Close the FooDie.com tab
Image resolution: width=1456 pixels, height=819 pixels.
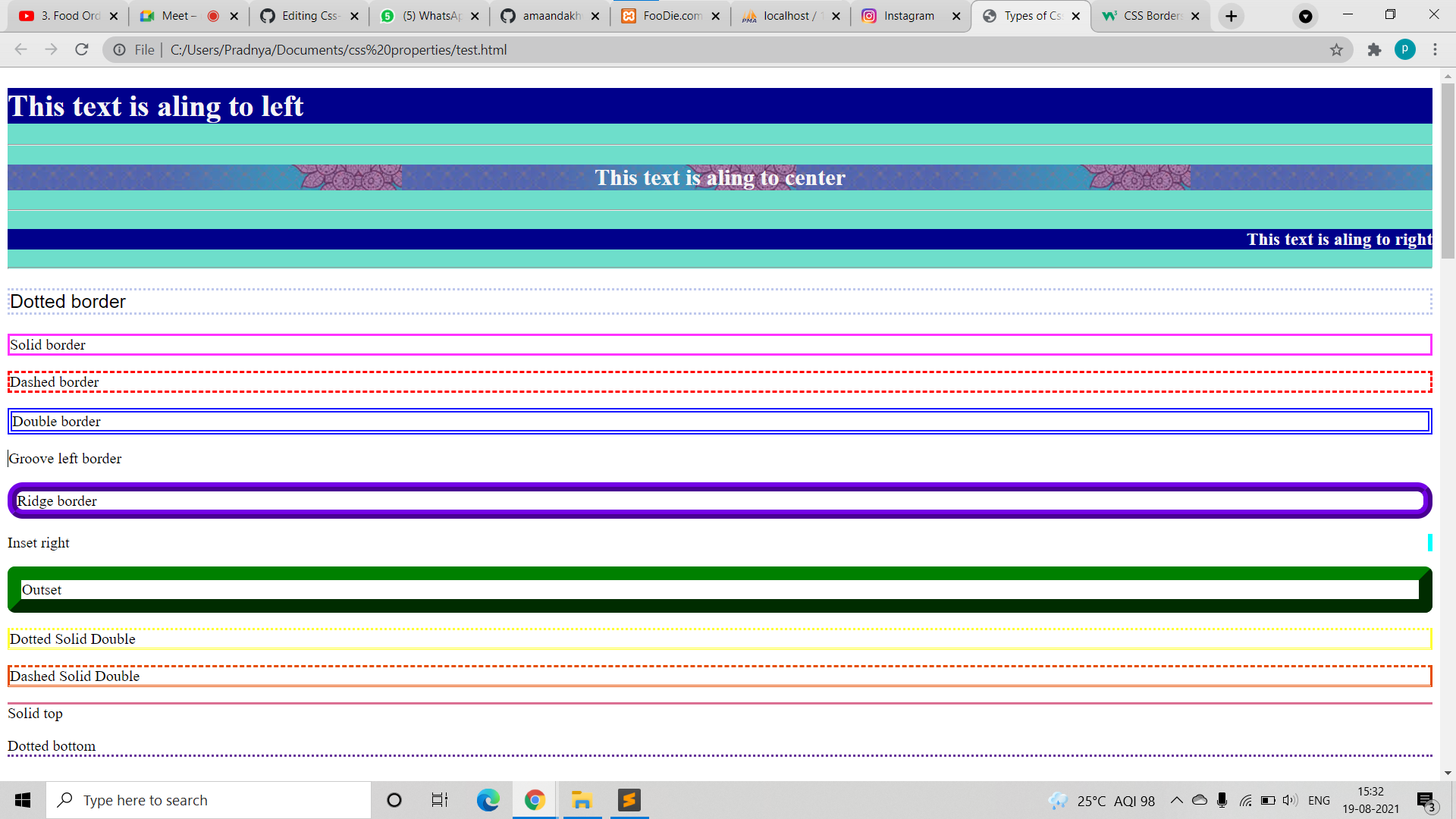(x=715, y=16)
